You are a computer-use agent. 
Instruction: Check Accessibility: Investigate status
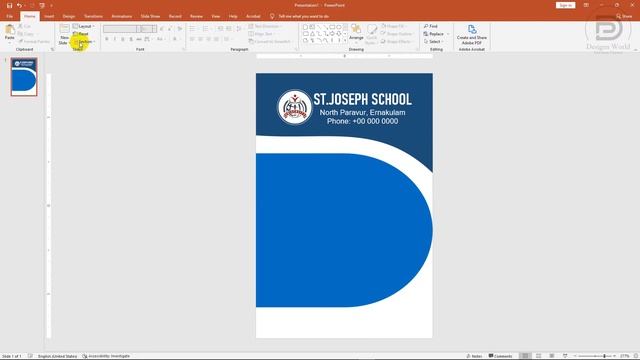pyautogui.click(x=106, y=356)
